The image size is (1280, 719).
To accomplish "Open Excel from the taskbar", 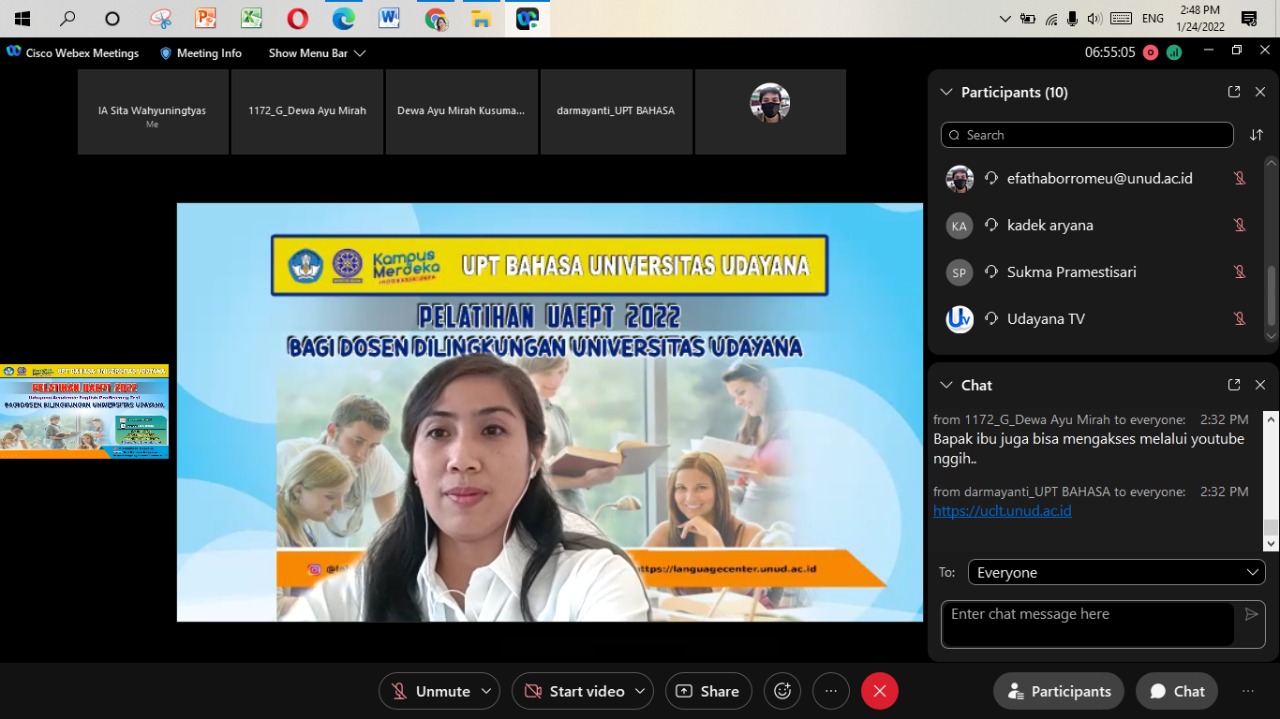I will pyautogui.click(x=252, y=18).
